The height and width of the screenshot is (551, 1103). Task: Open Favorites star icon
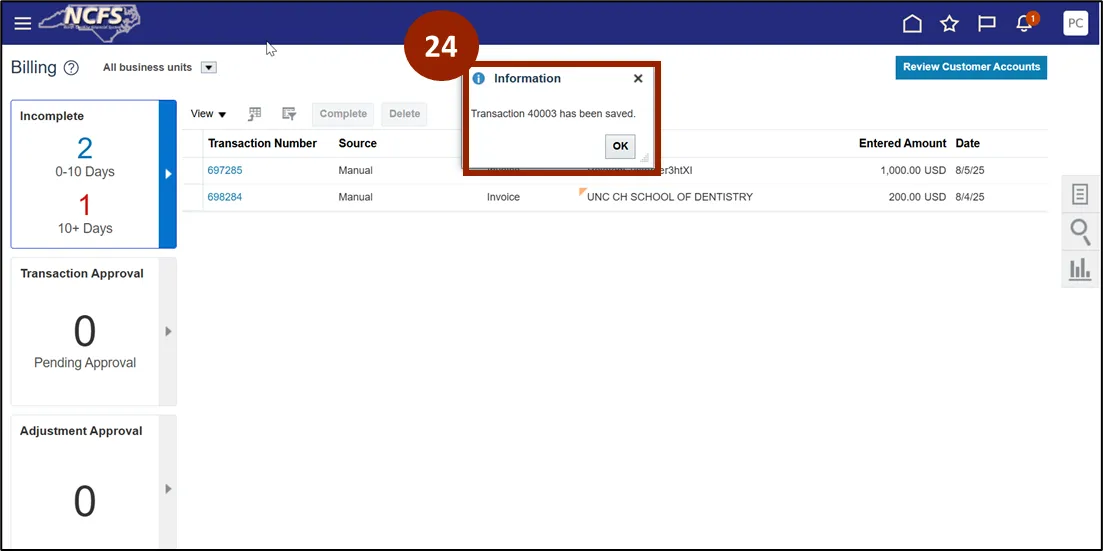pyautogui.click(x=949, y=23)
